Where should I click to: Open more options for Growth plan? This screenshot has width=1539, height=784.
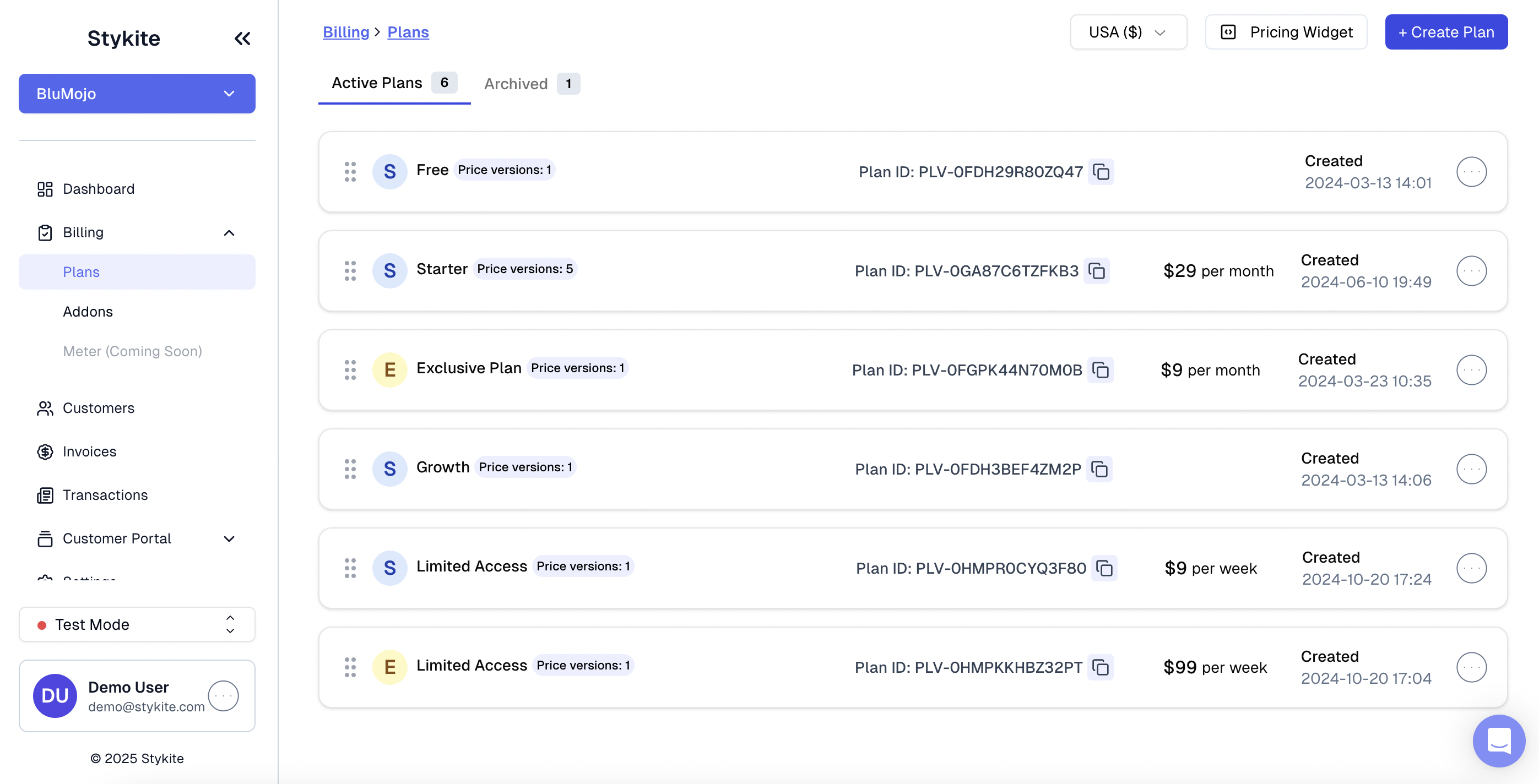pyautogui.click(x=1470, y=469)
